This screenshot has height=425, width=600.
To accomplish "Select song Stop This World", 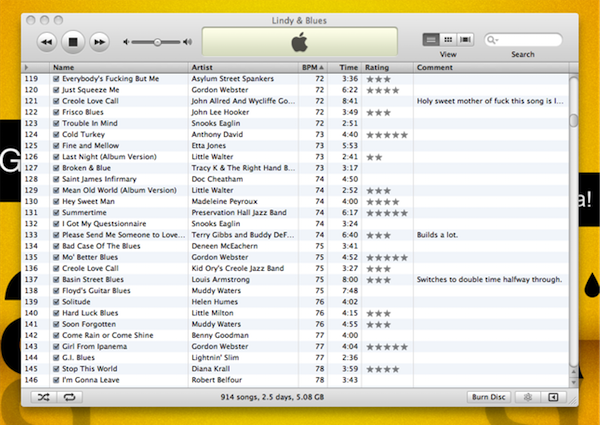I will [x=90, y=369].
